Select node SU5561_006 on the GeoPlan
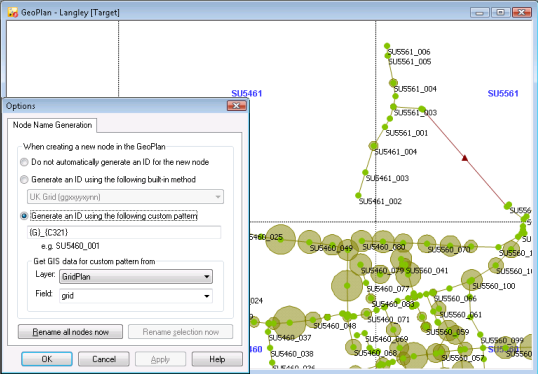This screenshot has width=538, height=374. pos(387,46)
